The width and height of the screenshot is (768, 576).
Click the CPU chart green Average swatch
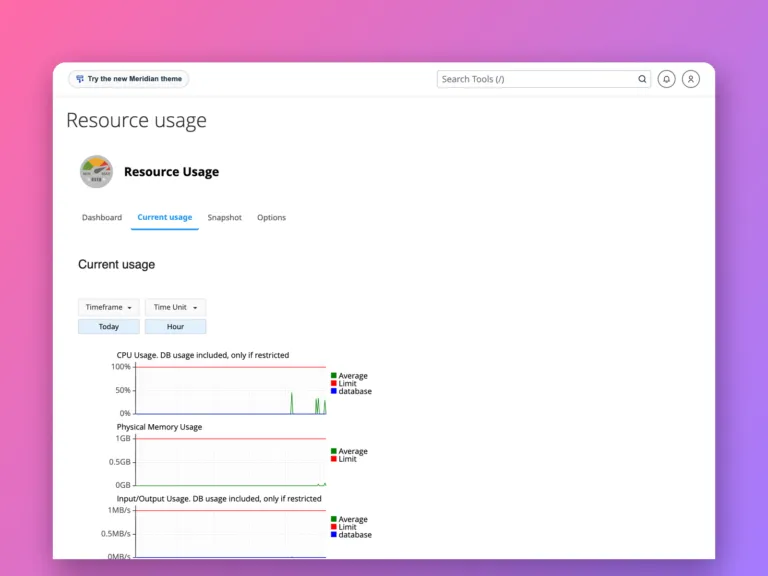click(x=334, y=376)
